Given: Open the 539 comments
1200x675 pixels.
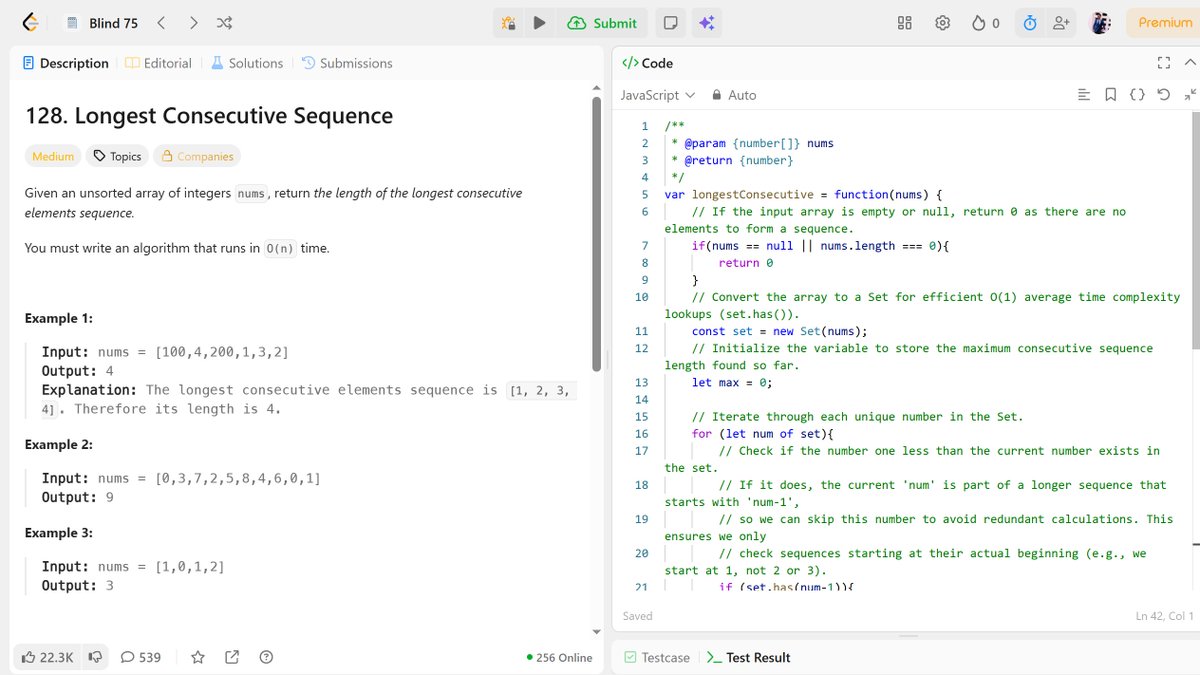Looking at the screenshot, I should point(141,657).
